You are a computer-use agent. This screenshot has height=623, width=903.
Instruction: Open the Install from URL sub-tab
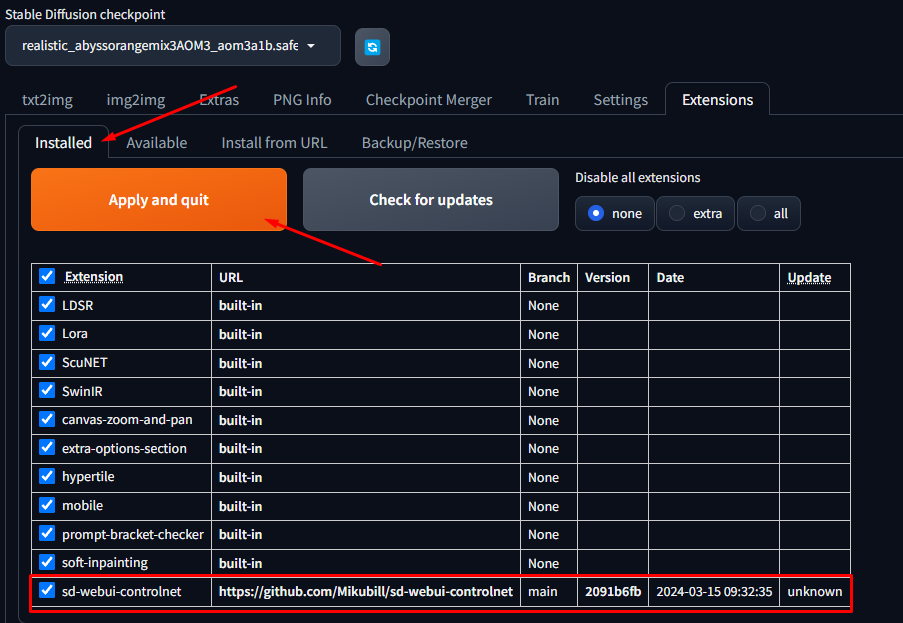(274, 143)
